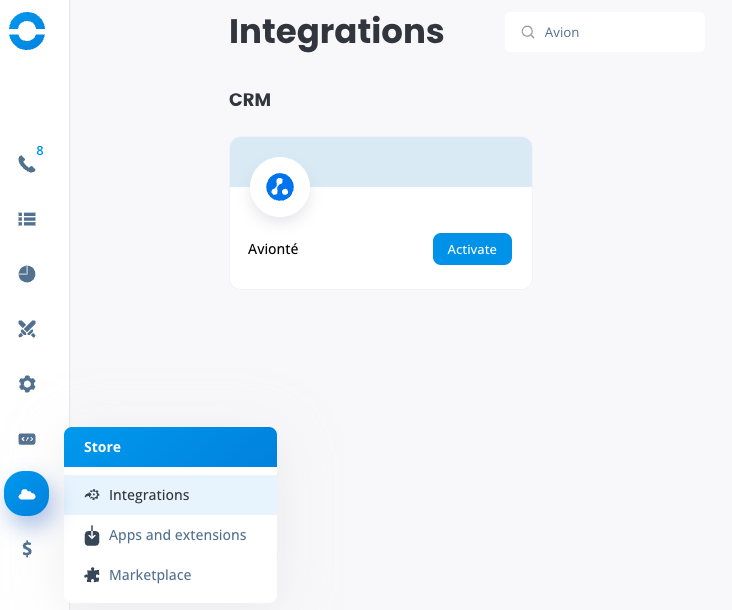Image resolution: width=732 pixels, height=610 pixels.
Task: Choose Marketplace in the Store menu
Action: pos(150,575)
